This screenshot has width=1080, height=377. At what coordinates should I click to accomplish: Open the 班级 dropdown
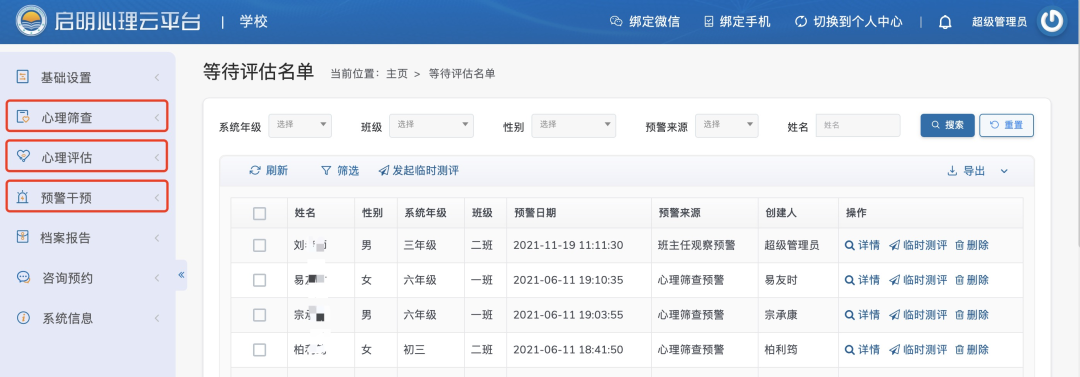tap(432, 125)
